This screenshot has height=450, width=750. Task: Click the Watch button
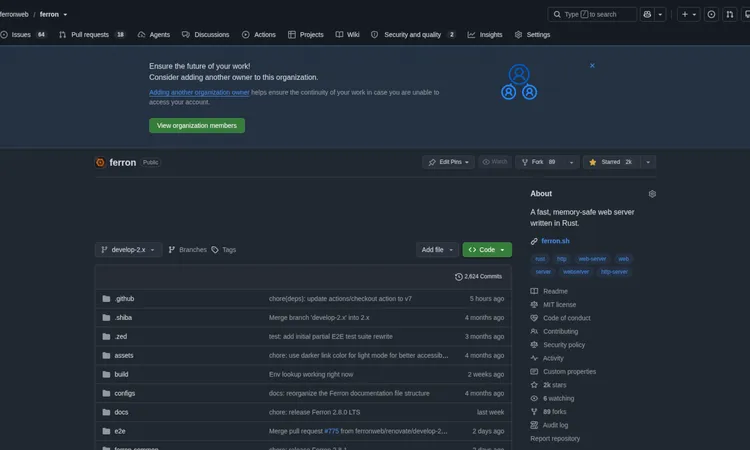coord(495,162)
